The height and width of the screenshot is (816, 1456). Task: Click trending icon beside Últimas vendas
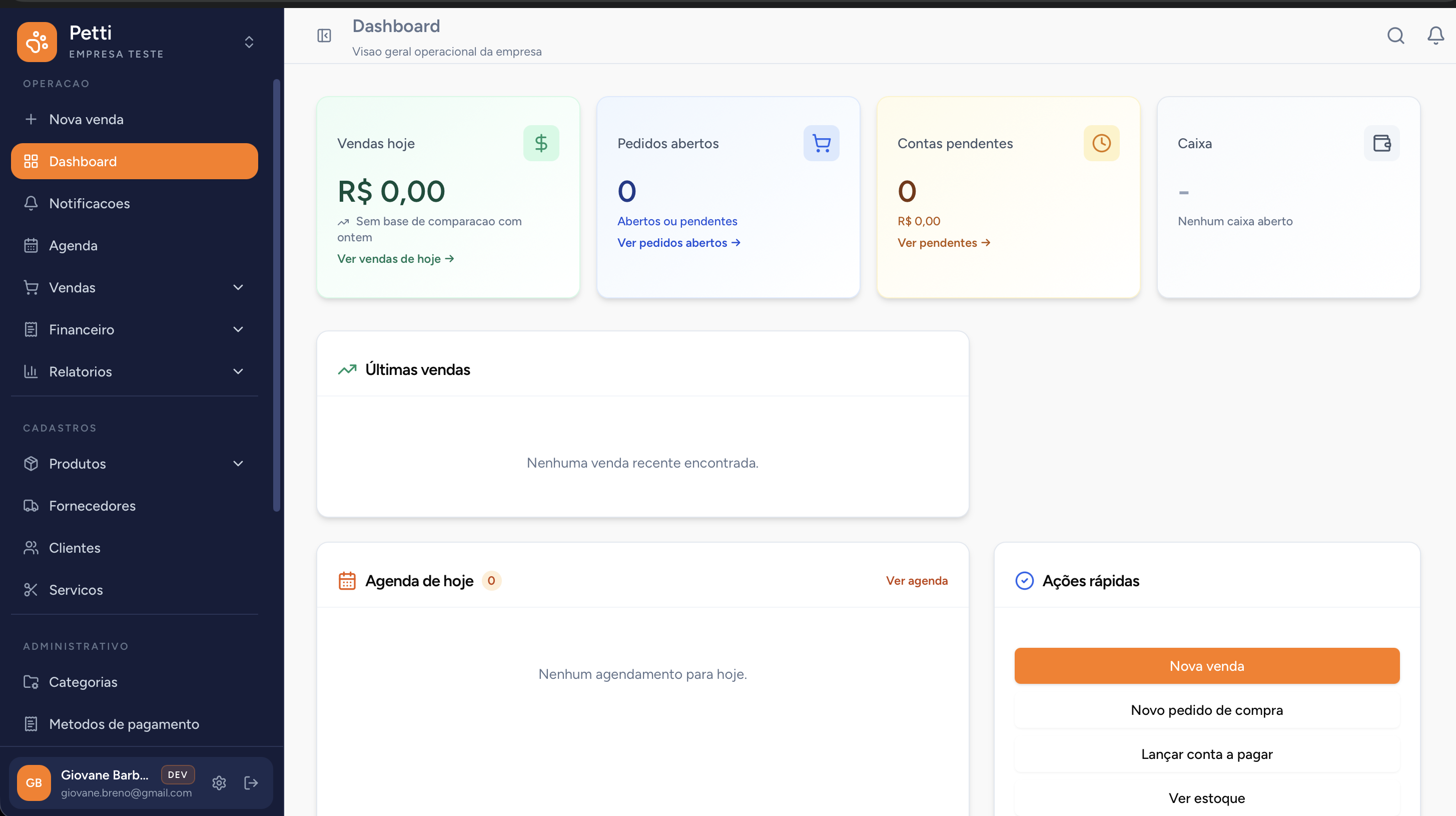pos(347,369)
